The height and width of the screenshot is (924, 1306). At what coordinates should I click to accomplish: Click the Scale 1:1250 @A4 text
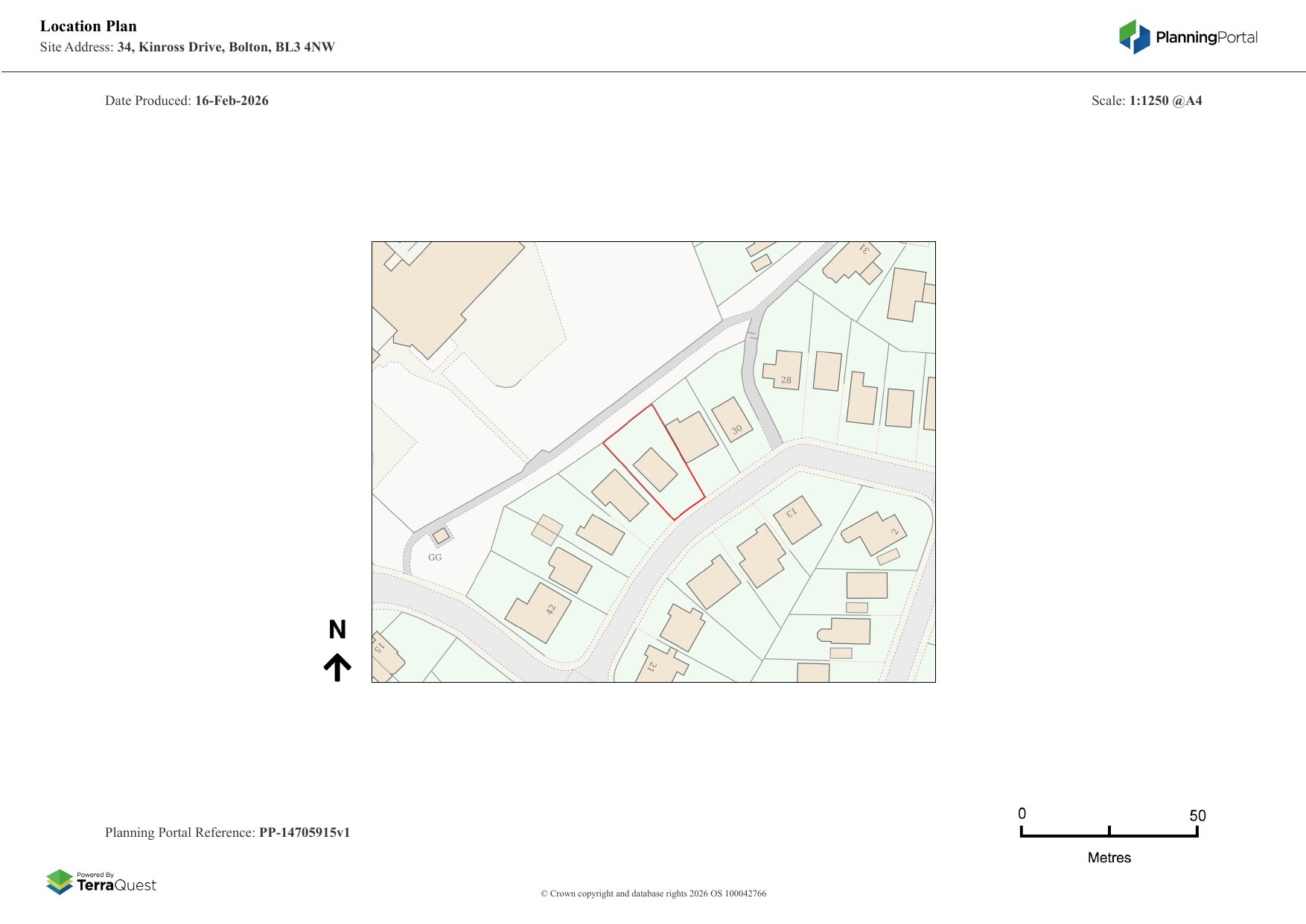[x=1146, y=101]
